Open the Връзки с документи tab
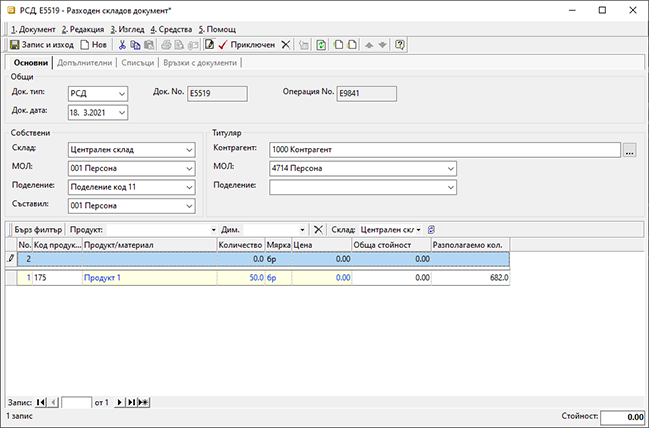This screenshot has width=649, height=428. (x=200, y=62)
